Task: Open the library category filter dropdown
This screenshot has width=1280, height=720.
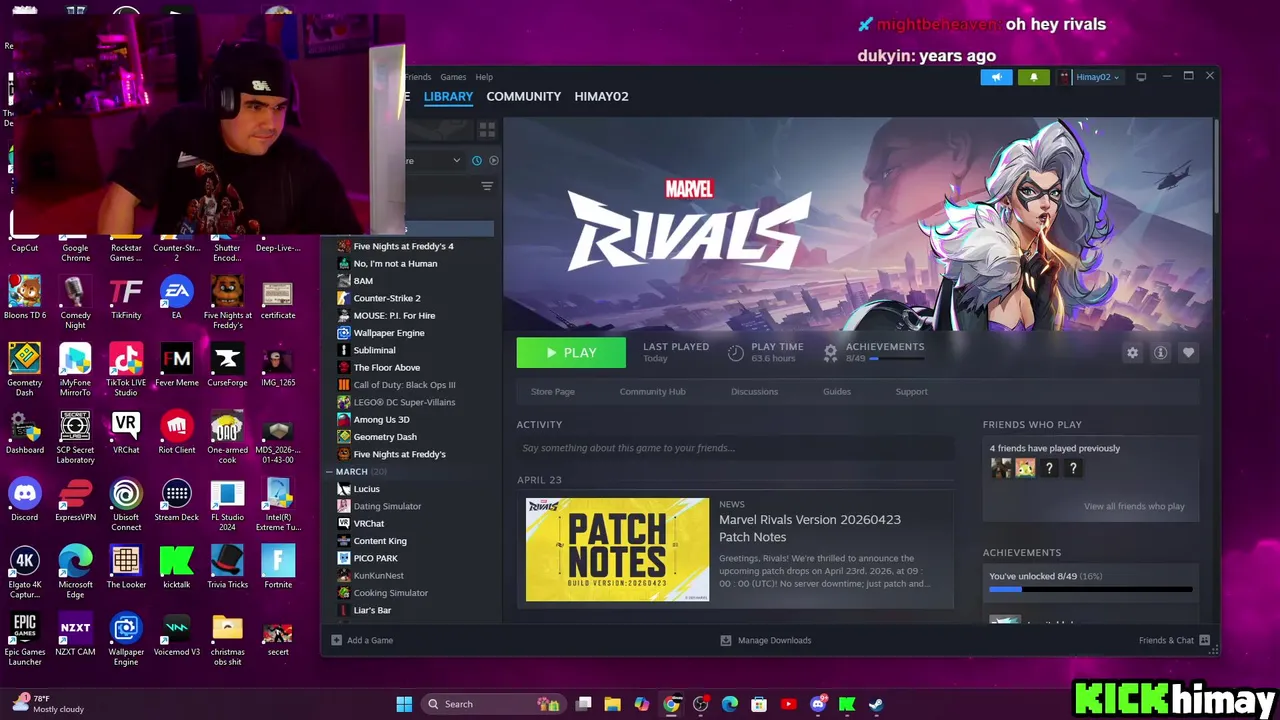Action: [x=432, y=160]
